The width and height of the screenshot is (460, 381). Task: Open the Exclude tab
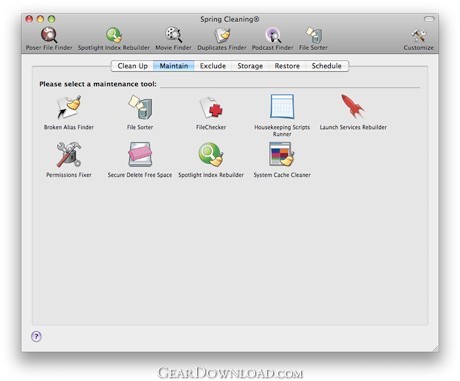213,66
